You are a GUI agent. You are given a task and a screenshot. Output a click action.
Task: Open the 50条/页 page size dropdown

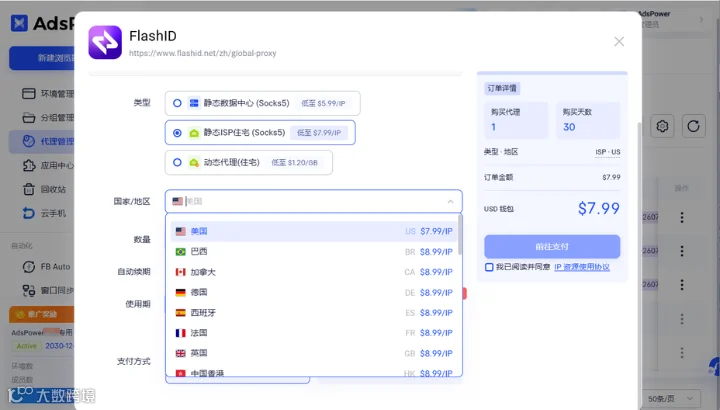(671, 399)
